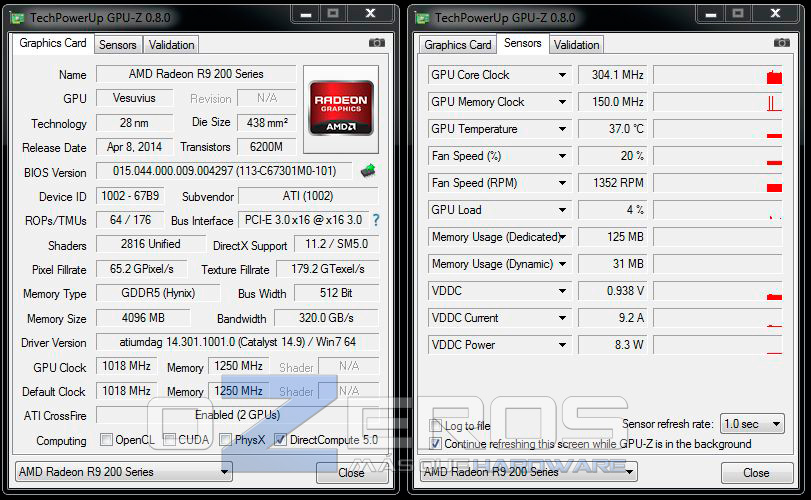Open the GPU Core Clock sensor dropdown
This screenshot has width=811, height=500.
tap(562, 75)
